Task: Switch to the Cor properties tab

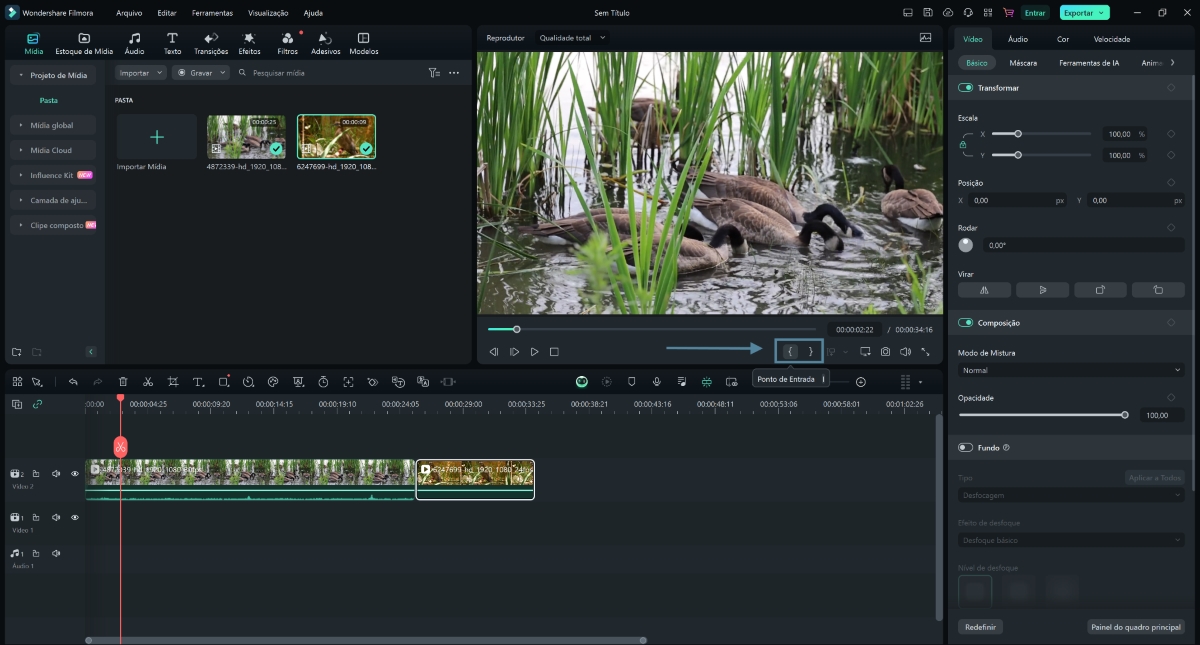Action: pyautogui.click(x=1063, y=39)
